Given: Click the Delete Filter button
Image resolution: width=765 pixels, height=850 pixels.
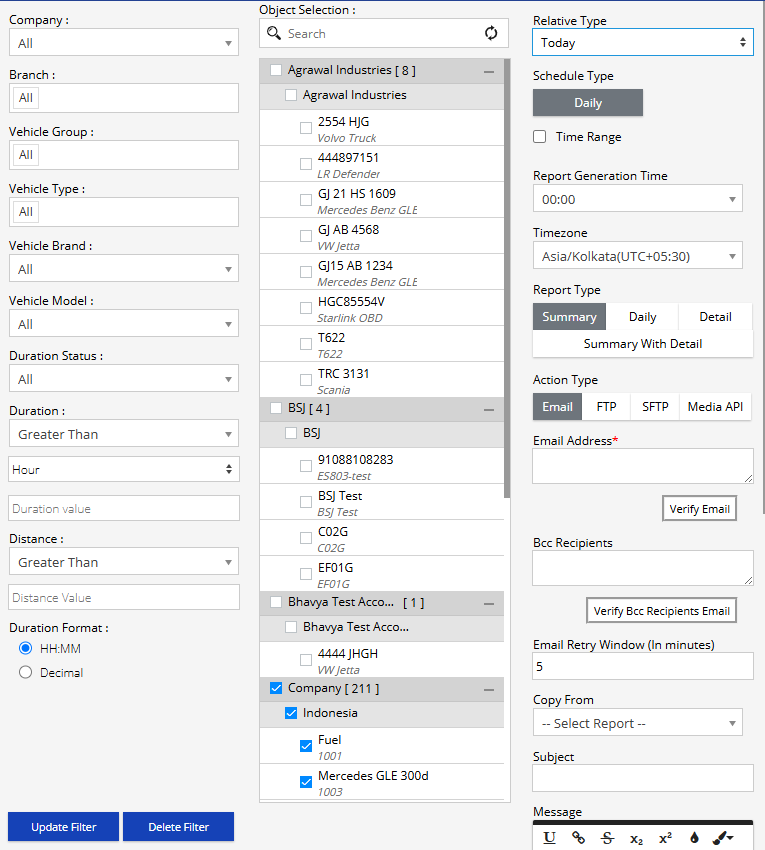Looking at the screenshot, I should point(178,827).
